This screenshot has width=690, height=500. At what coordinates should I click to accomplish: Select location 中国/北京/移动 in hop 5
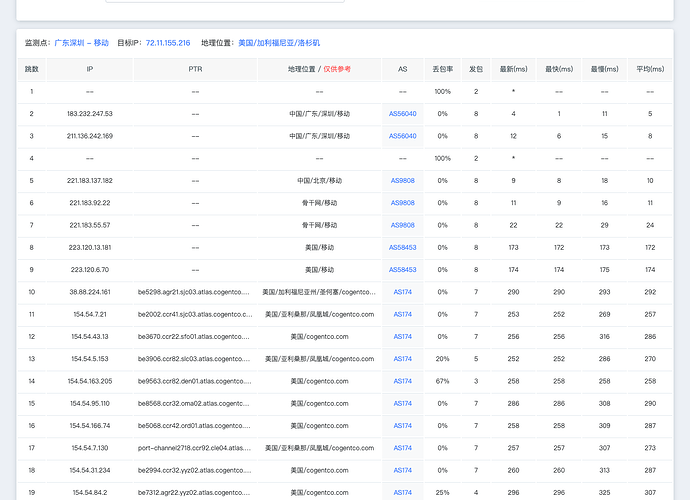coord(319,180)
